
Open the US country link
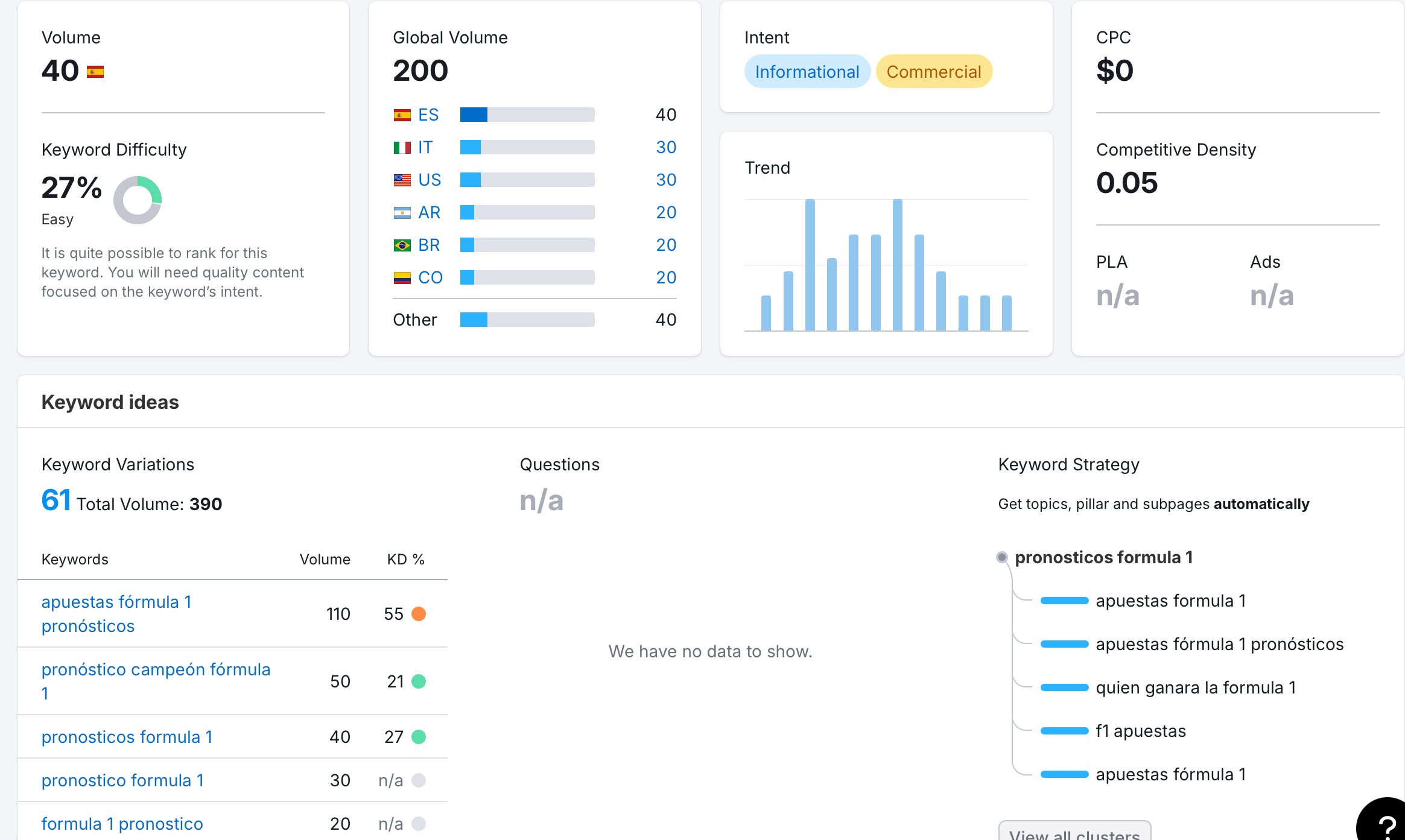coord(430,180)
